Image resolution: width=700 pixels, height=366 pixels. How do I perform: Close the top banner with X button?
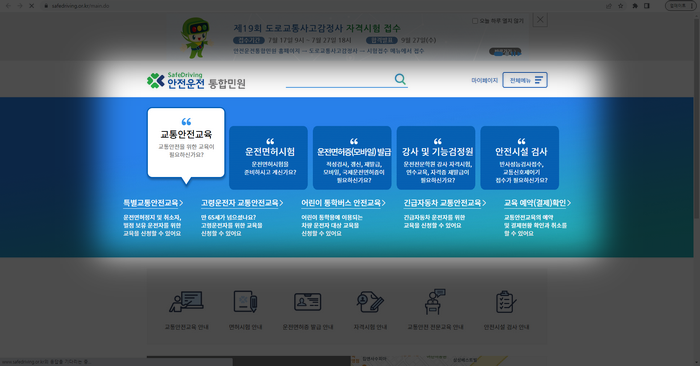coord(540,20)
